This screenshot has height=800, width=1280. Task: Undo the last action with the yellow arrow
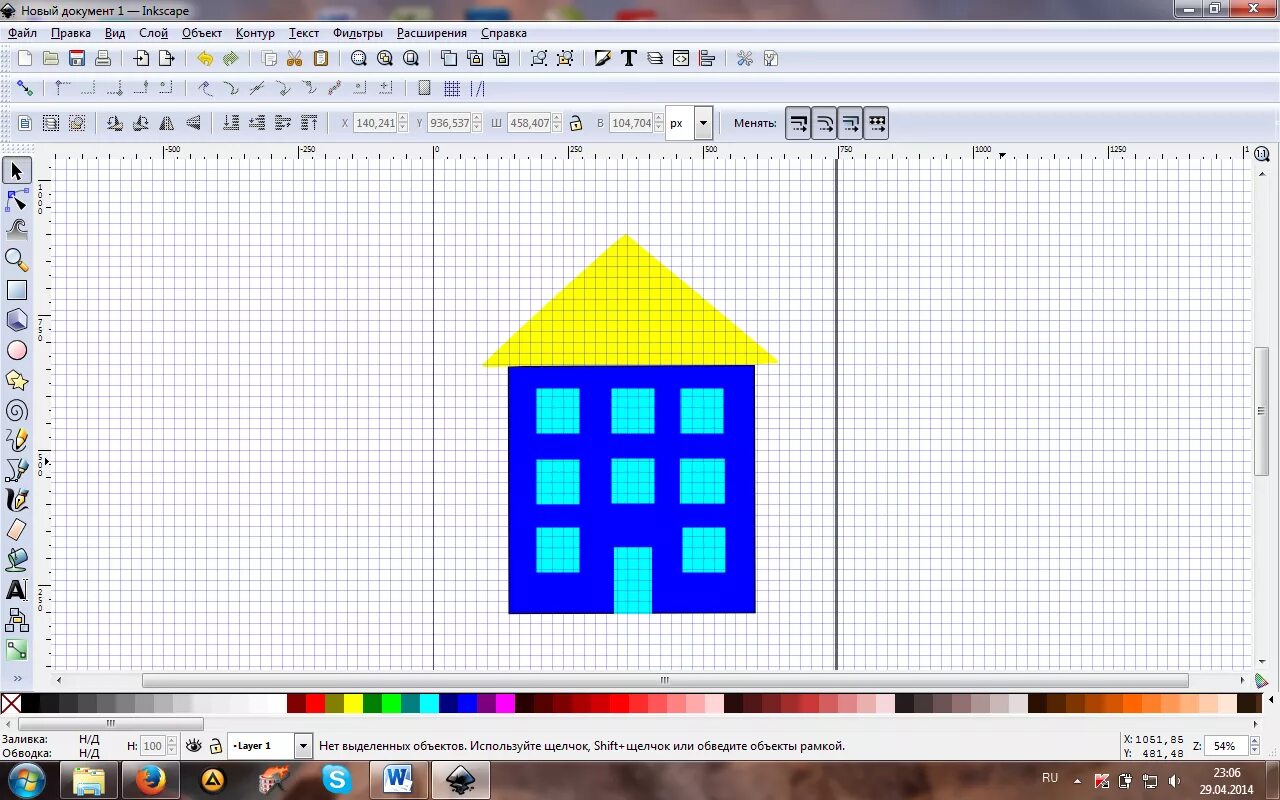[205, 58]
